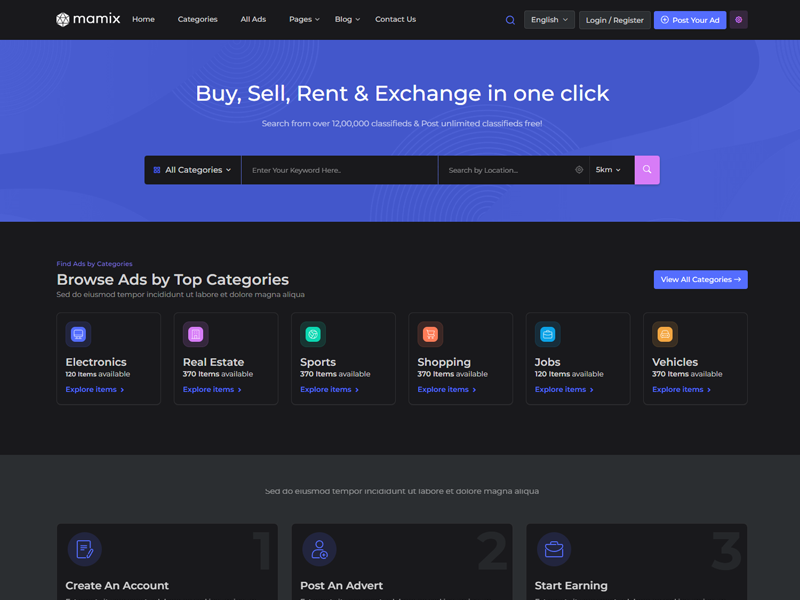Go to the All Ads nav item
Image resolution: width=800 pixels, height=600 pixels.
click(253, 19)
